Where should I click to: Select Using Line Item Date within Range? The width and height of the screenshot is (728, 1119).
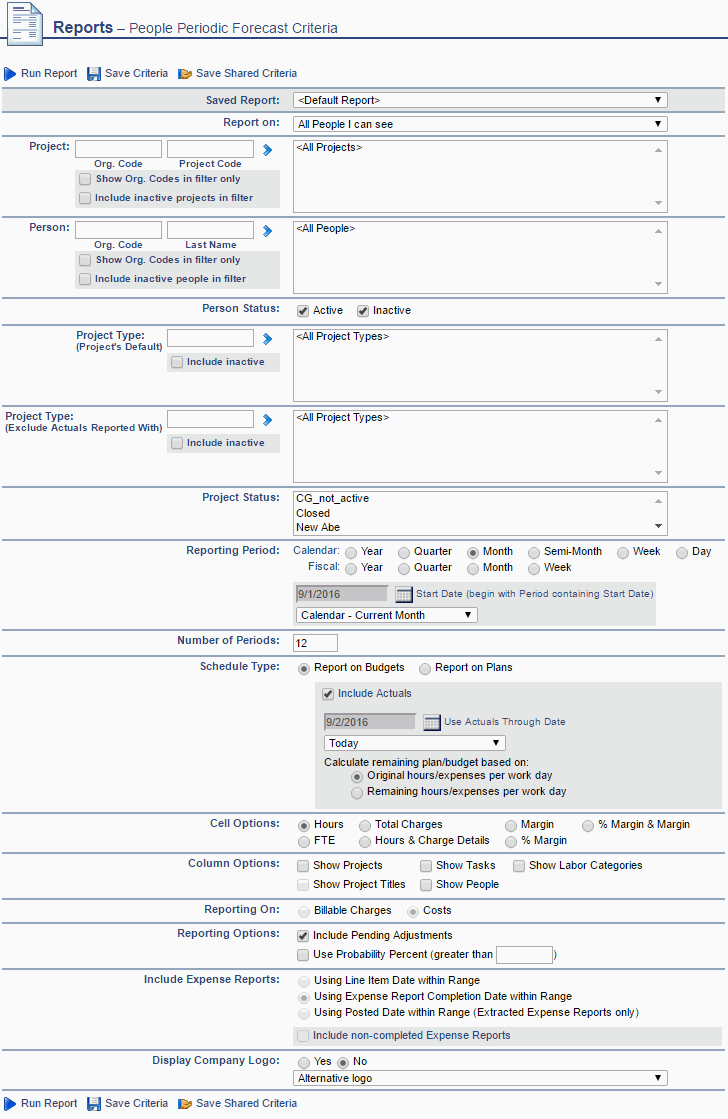(x=304, y=982)
